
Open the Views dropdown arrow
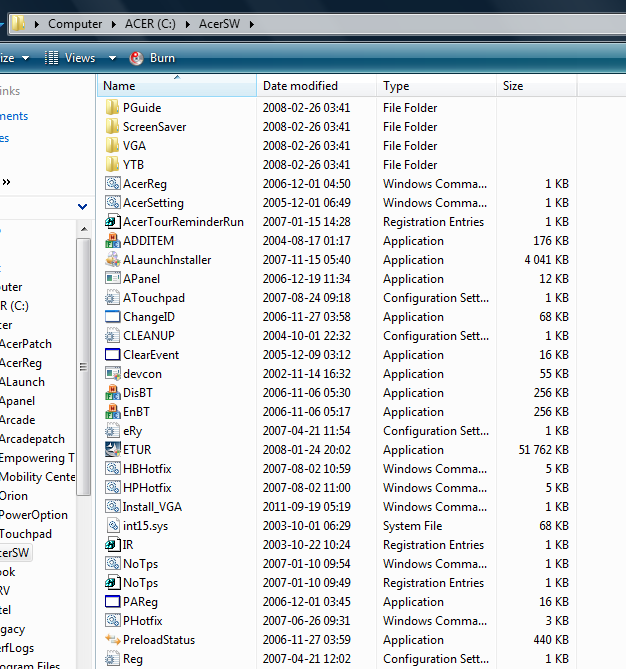pos(112,58)
